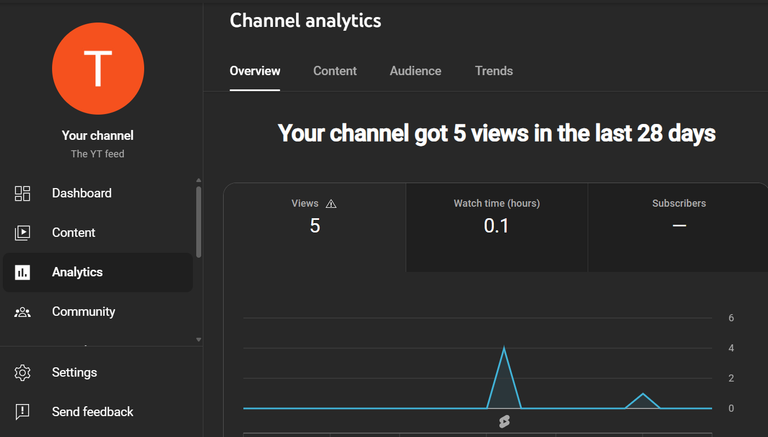
Task: Click the Send feedback speech bubble icon
Action: [x=22, y=412]
